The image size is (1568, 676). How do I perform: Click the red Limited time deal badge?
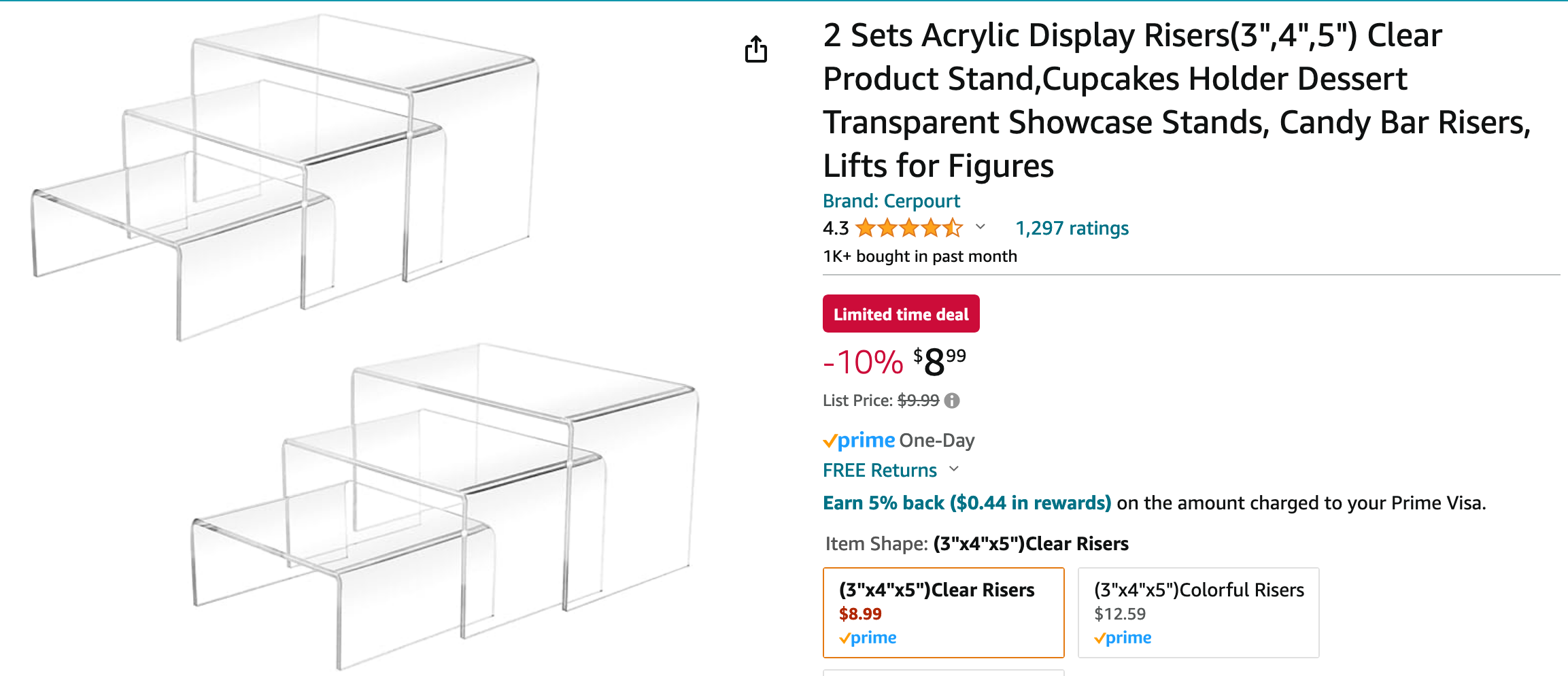[x=901, y=314]
